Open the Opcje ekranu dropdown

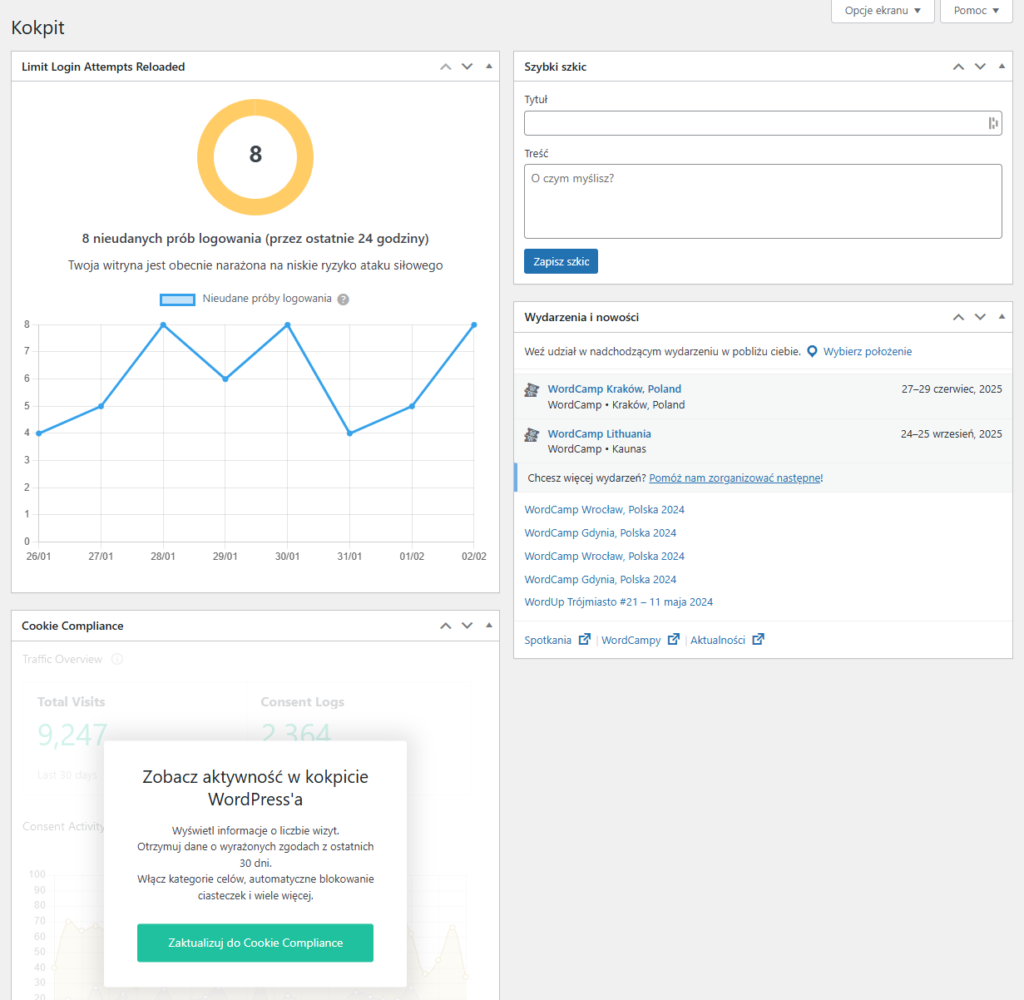[x=882, y=11]
